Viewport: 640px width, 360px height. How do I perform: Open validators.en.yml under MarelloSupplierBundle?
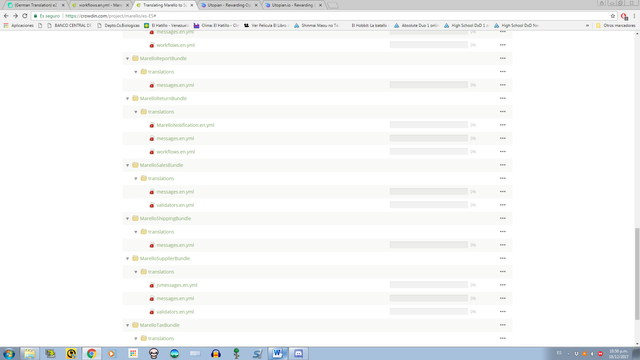[175, 312]
